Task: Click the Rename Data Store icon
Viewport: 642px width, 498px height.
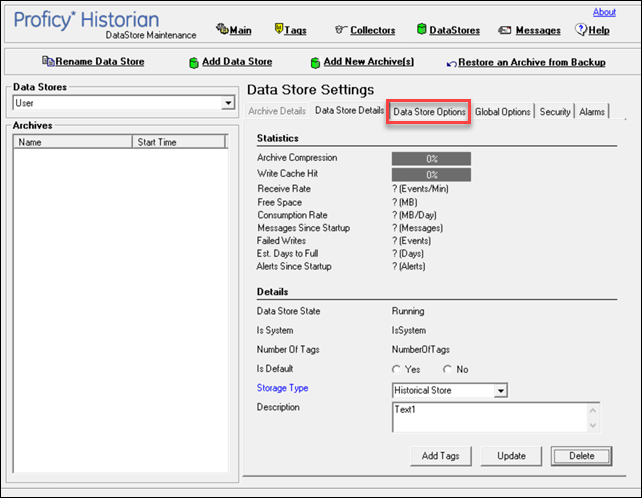Action: pyautogui.click(x=48, y=61)
